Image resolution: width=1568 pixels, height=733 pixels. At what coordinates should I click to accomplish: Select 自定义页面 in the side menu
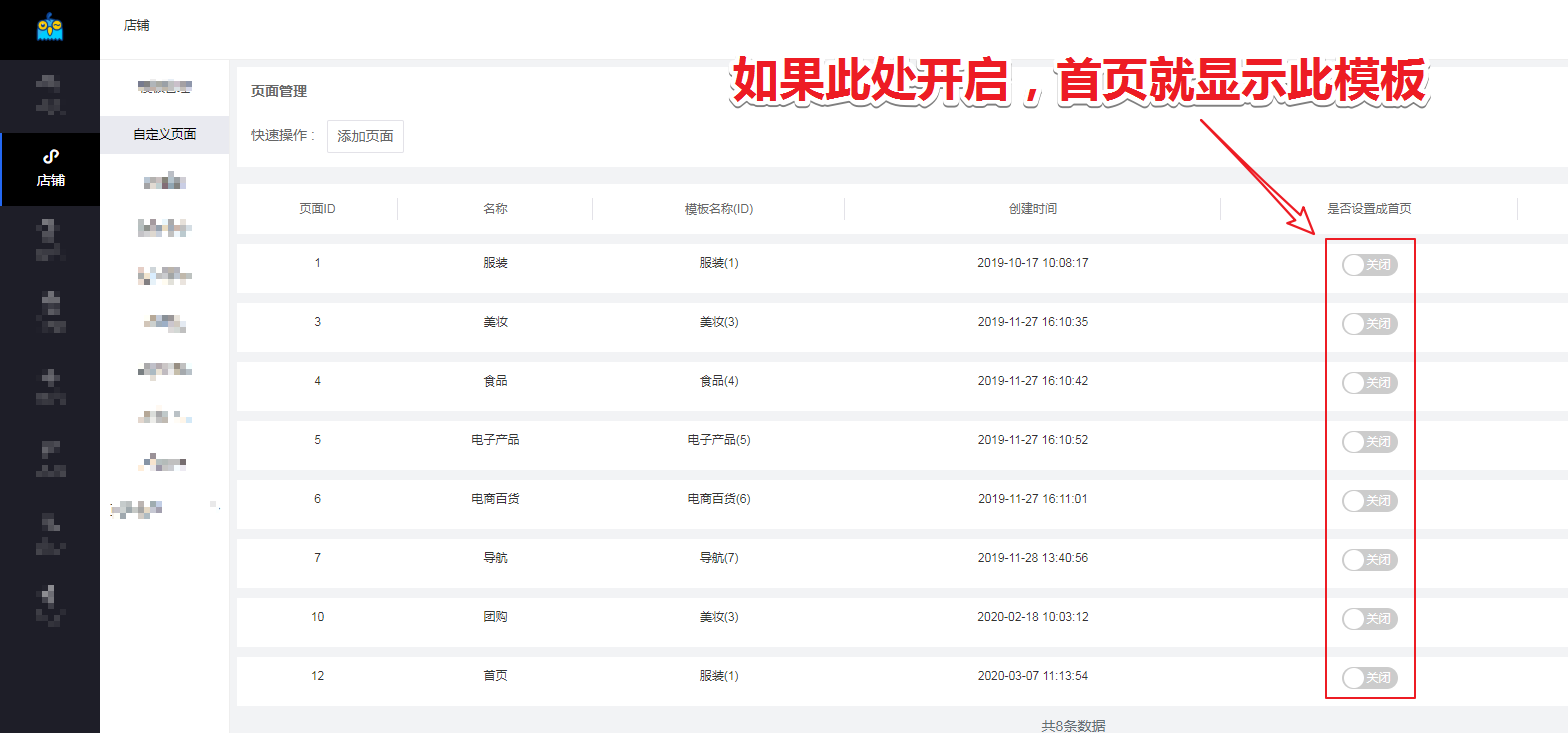164,134
